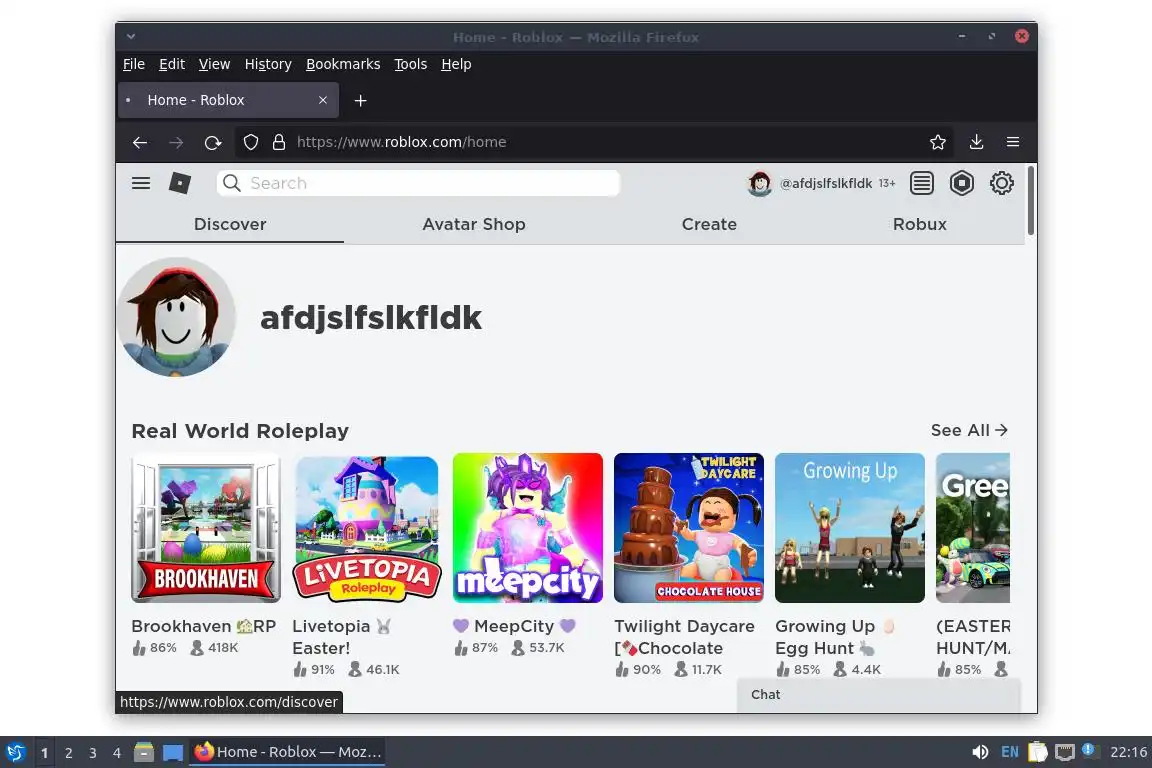Image resolution: width=1152 pixels, height=768 pixels.
Task: Open the Robux tab
Action: [920, 224]
